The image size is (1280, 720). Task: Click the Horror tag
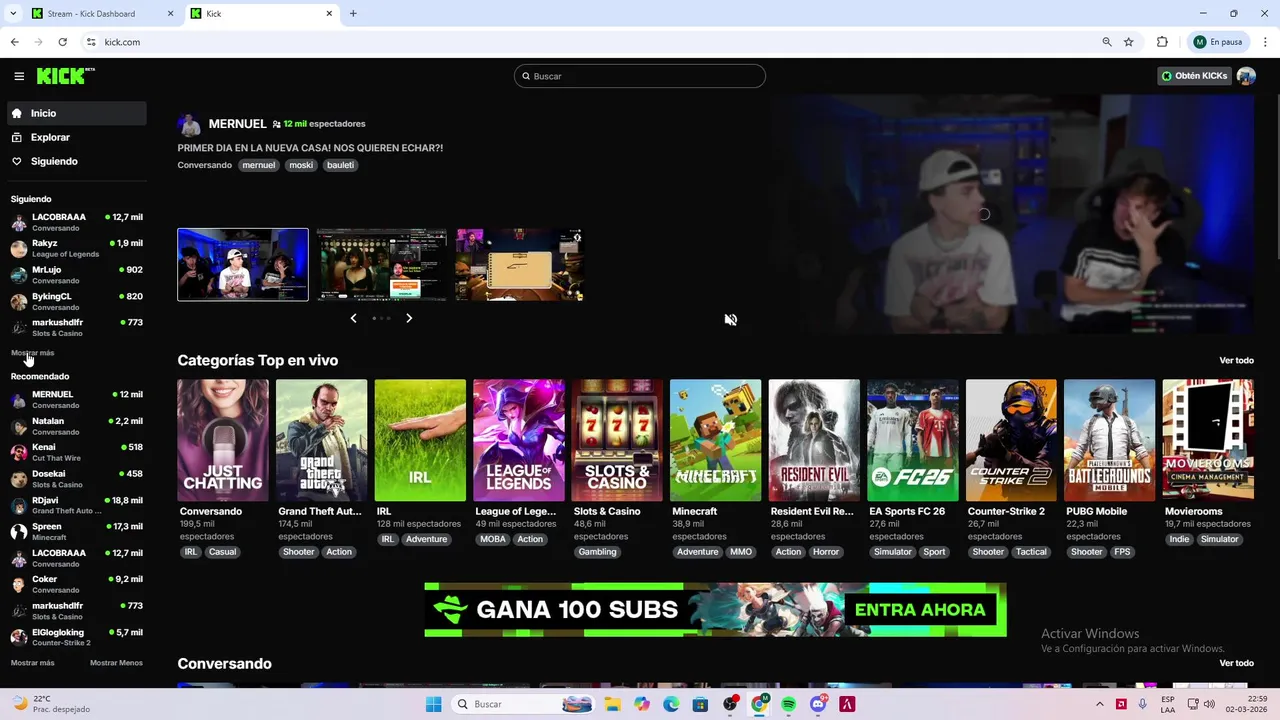click(x=826, y=552)
